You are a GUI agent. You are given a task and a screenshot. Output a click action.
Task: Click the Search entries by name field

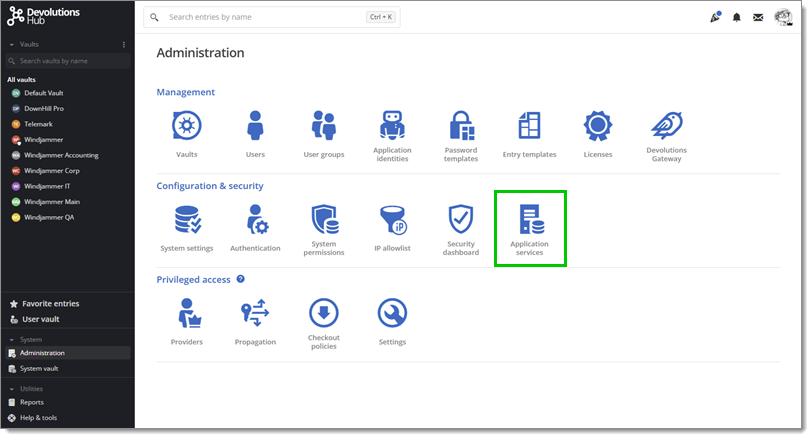[272, 17]
